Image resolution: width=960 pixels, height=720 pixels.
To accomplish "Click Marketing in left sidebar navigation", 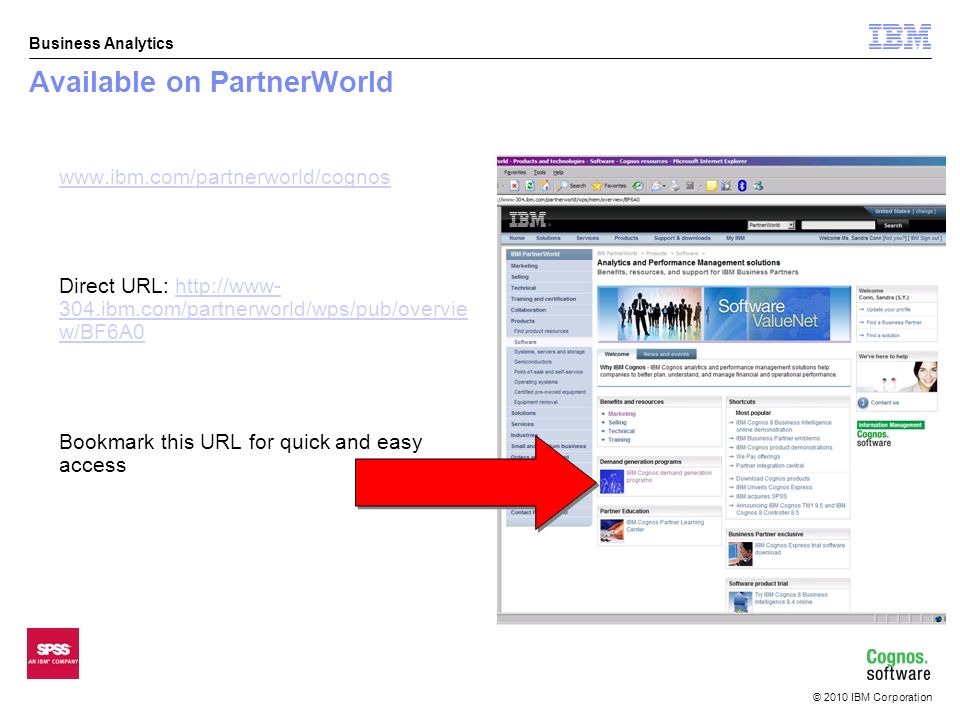I will pos(524,266).
